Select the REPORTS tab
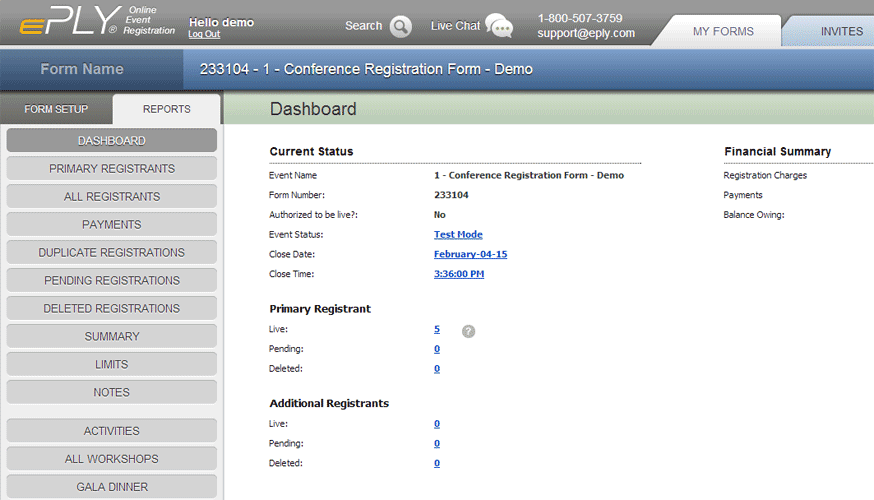874x500 pixels. (x=167, y=109)
